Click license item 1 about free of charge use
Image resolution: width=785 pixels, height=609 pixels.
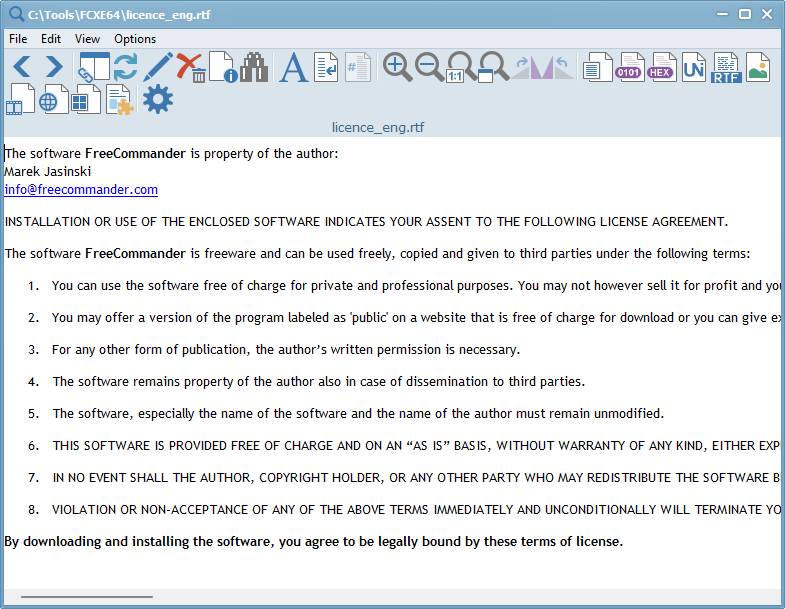[416, 285]
